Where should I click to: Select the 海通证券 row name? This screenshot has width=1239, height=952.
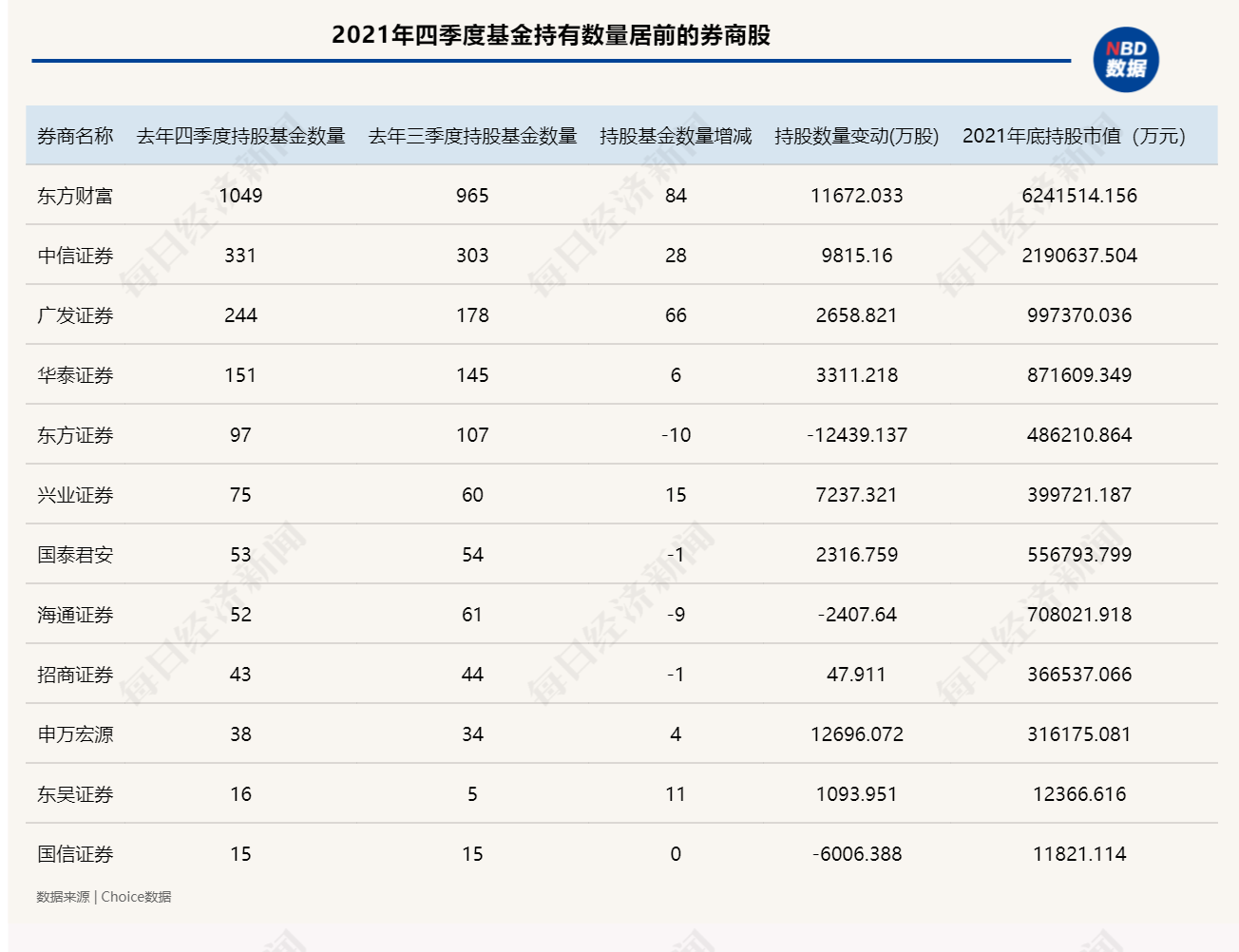pyautogui.click(x=75, y=615)
